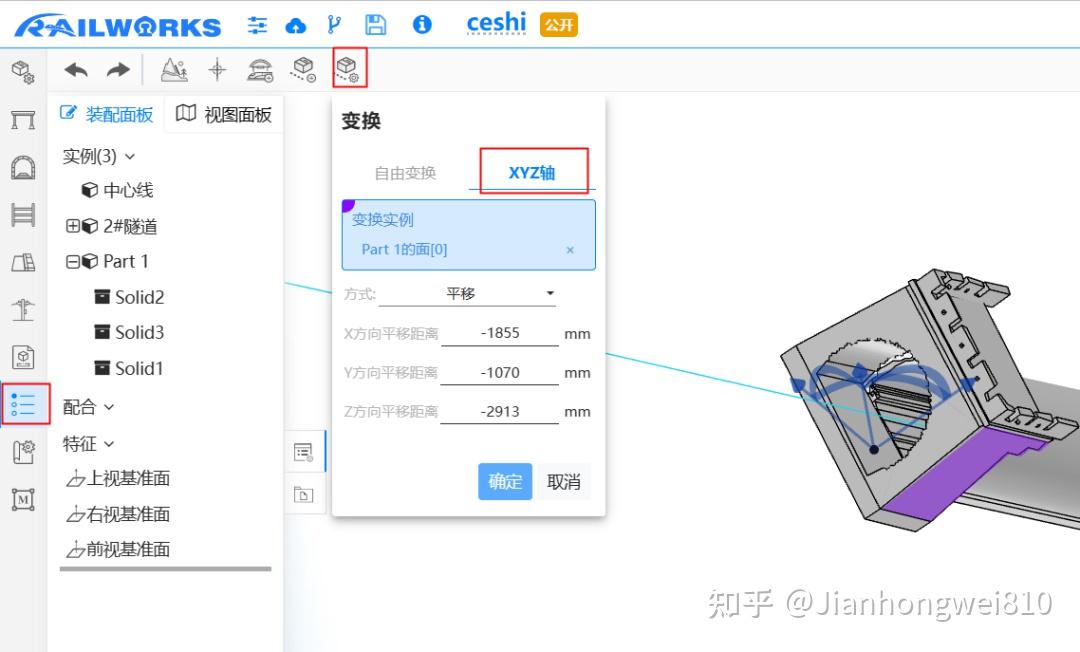Image resolution: width=1080 pixels, height=652 pixels.
Task: Switch to 装配面板 tab
Action: point(107,114)
